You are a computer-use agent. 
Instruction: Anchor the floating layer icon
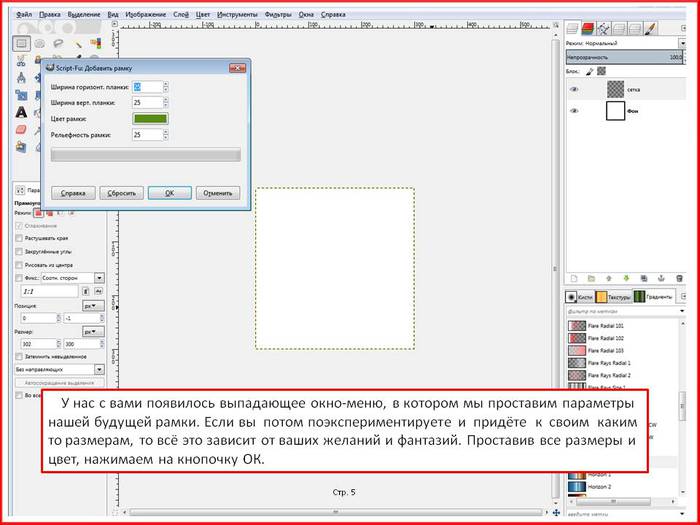(662, 279)
